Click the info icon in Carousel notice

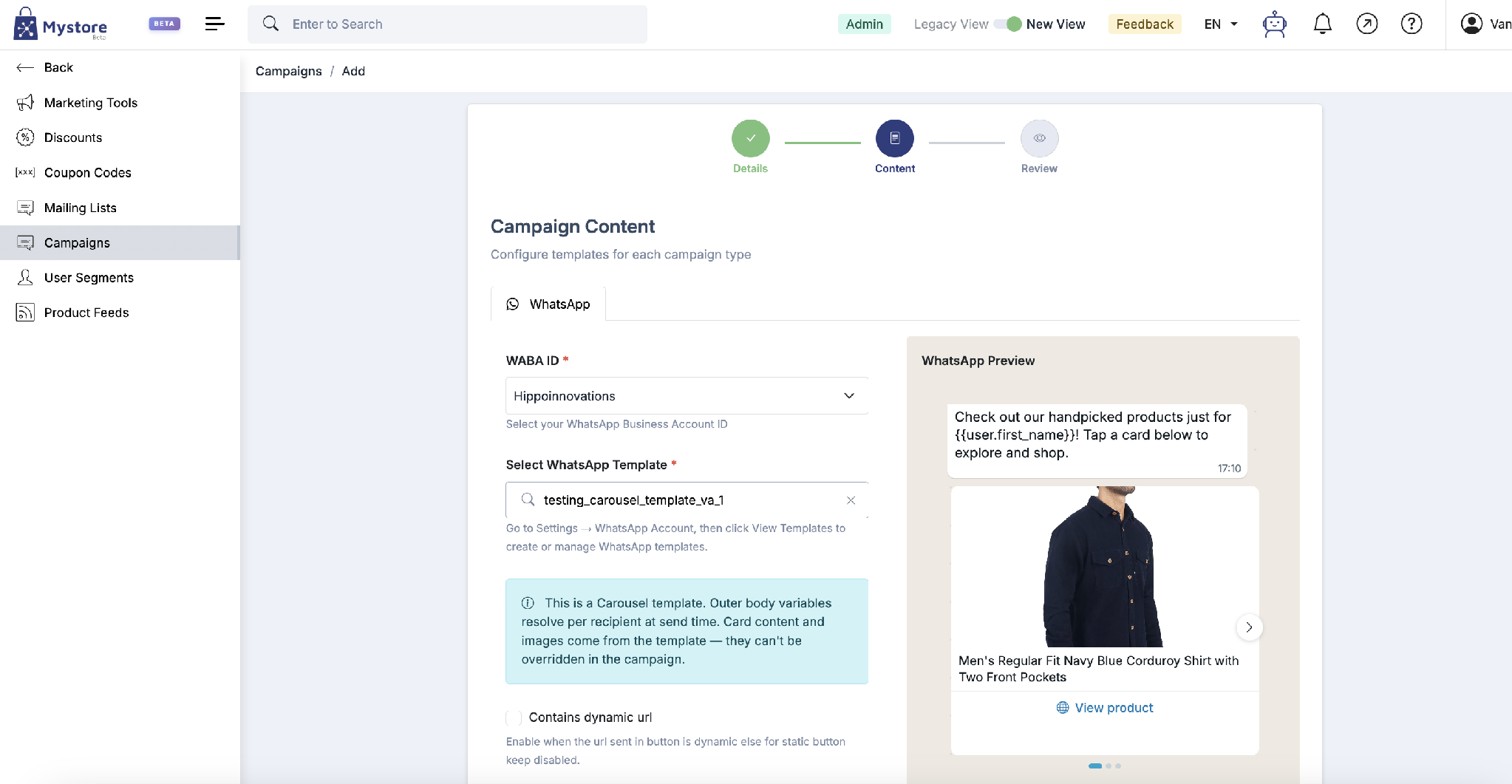coord(528,603)
